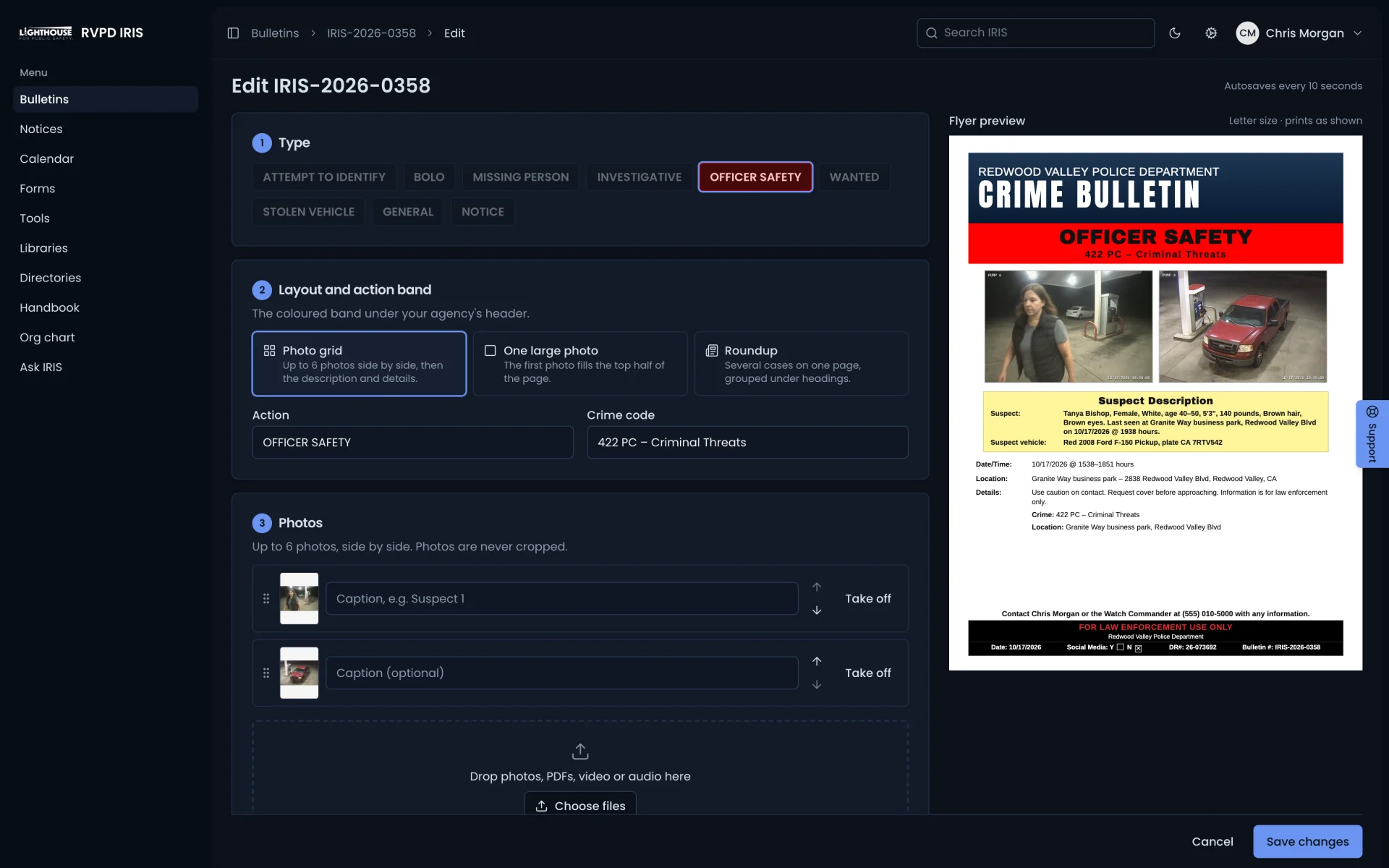Click Bulletins breadcrumb link
The width and height of the screenshot is (1389, 868).
tap(275, 33)
